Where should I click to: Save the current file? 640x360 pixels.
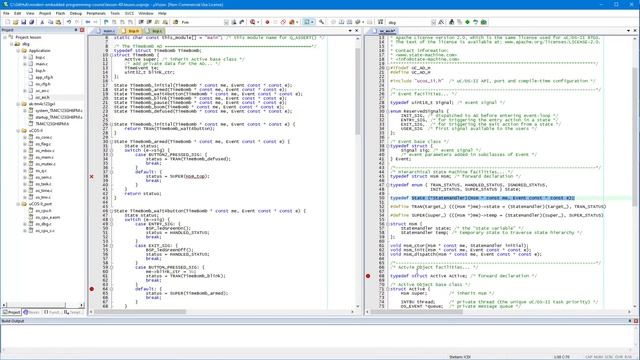pos(24,22)
